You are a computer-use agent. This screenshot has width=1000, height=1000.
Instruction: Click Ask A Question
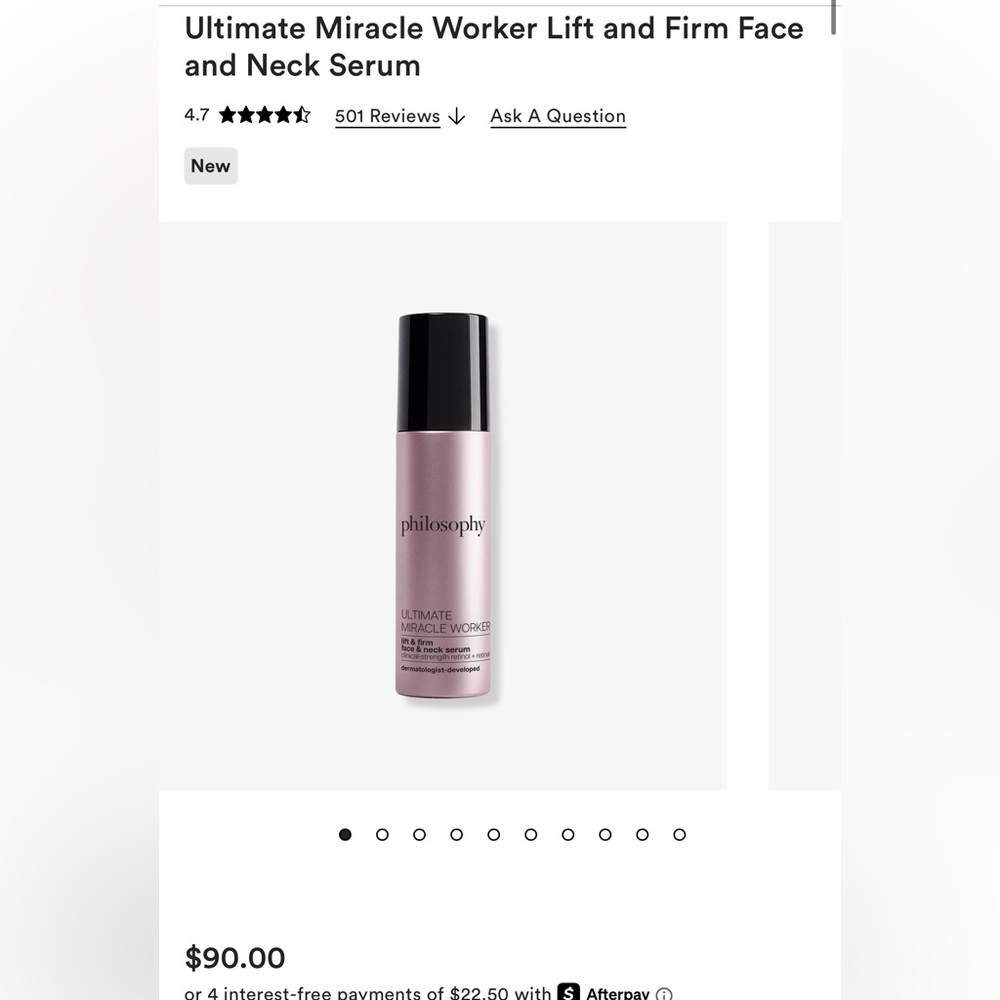(x=557, y=116)
